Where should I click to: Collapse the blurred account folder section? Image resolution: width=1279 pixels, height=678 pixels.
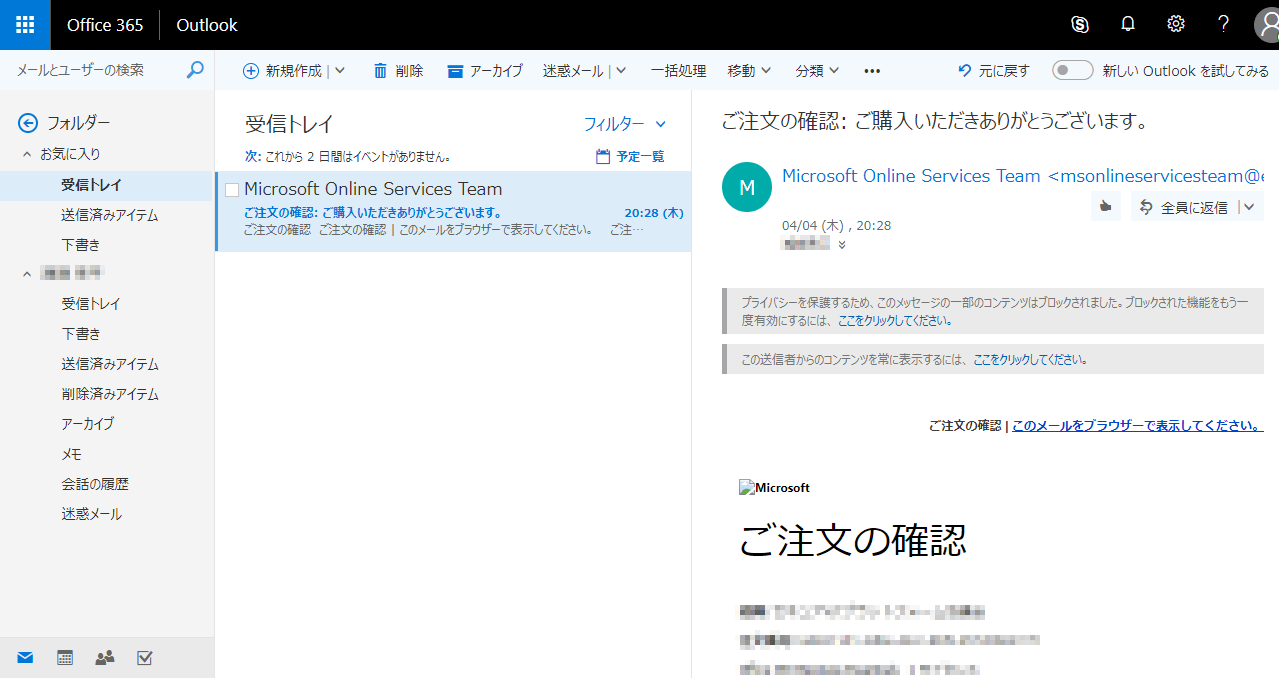coord(27,274)
